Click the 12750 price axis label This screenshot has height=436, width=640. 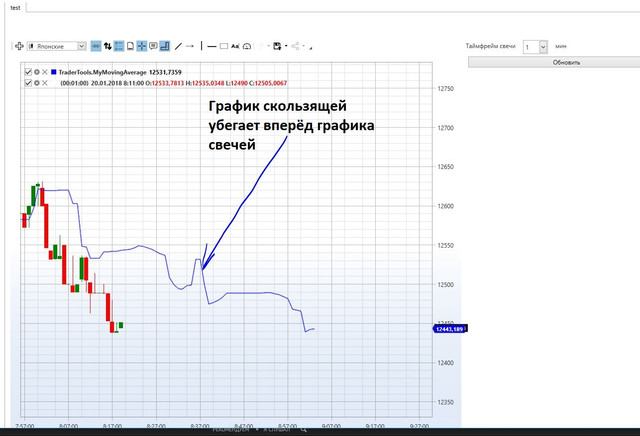[x=445, y=89]
